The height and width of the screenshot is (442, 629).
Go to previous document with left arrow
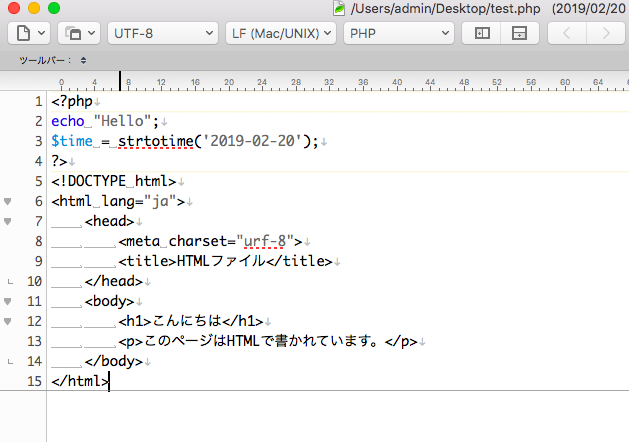tap(567, 33)
